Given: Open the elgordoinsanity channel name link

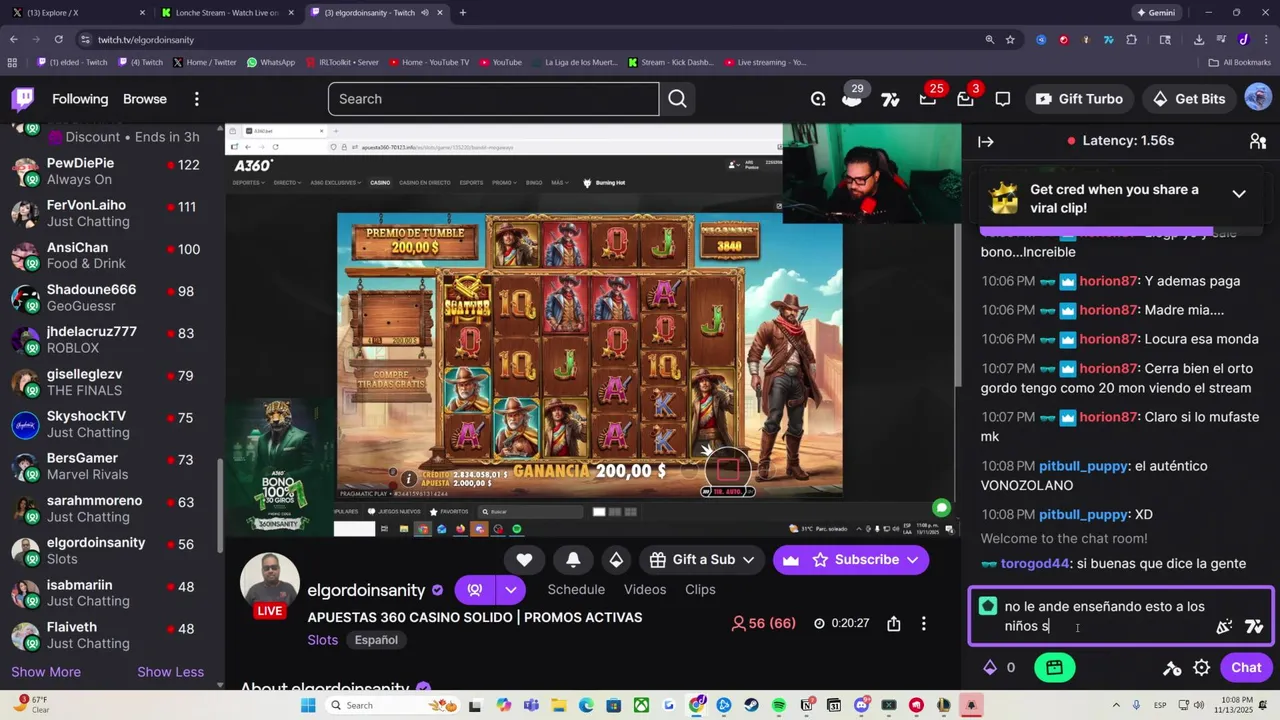Looking at the screenshot, I should [x=366, y=590].
